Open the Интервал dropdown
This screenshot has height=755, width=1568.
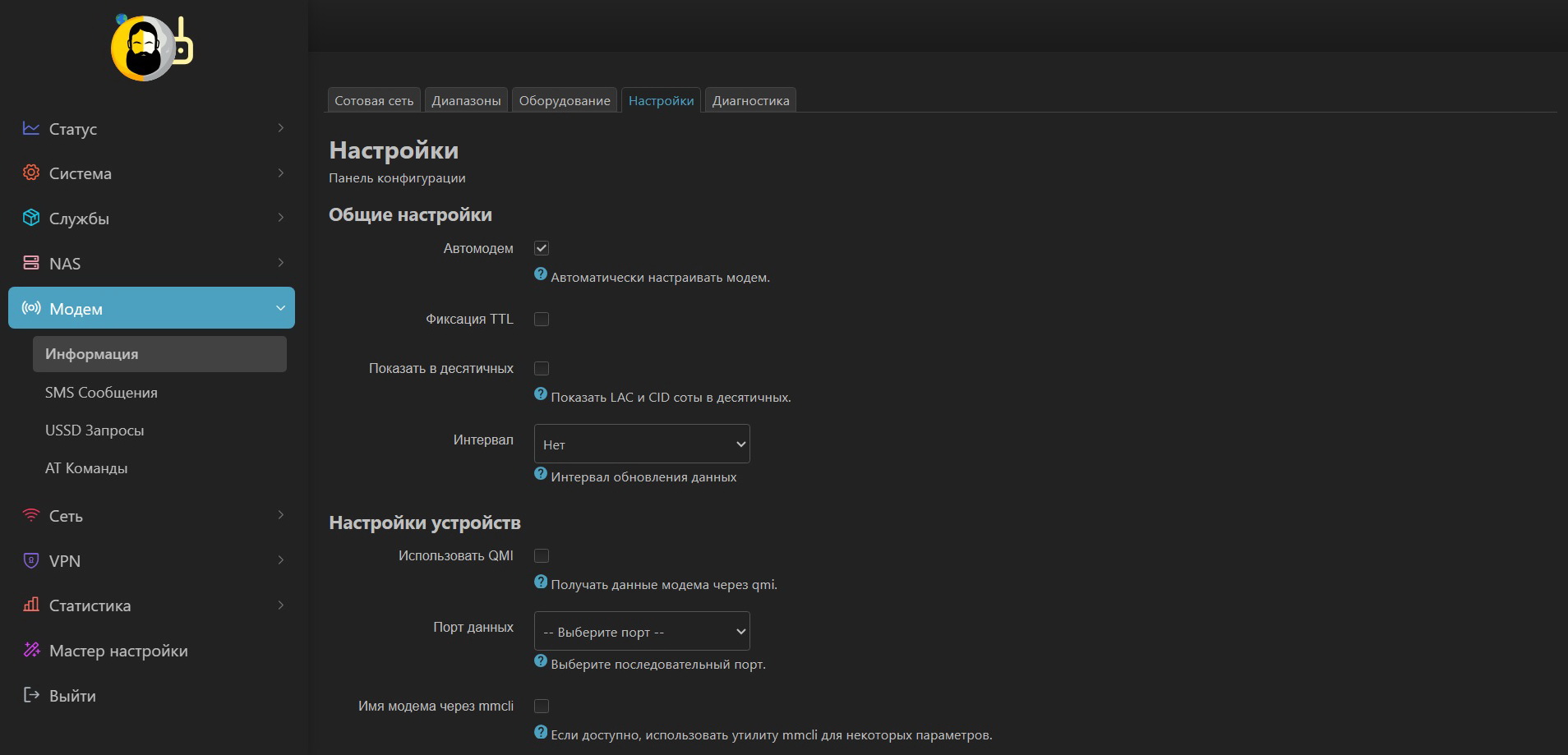pos(642,444)
